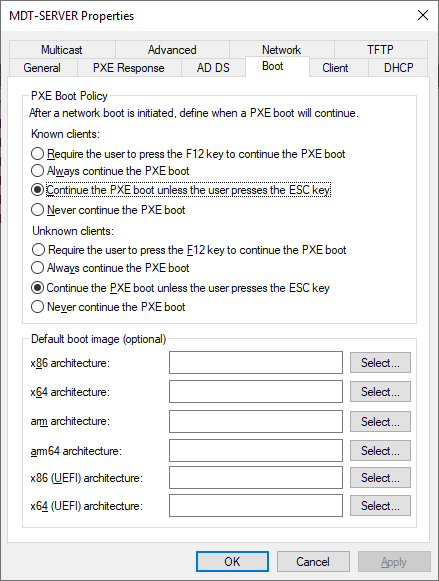The image size is (439, 581).
Task: Click Select for x64 architecture boot image
Action: (380, 392)
